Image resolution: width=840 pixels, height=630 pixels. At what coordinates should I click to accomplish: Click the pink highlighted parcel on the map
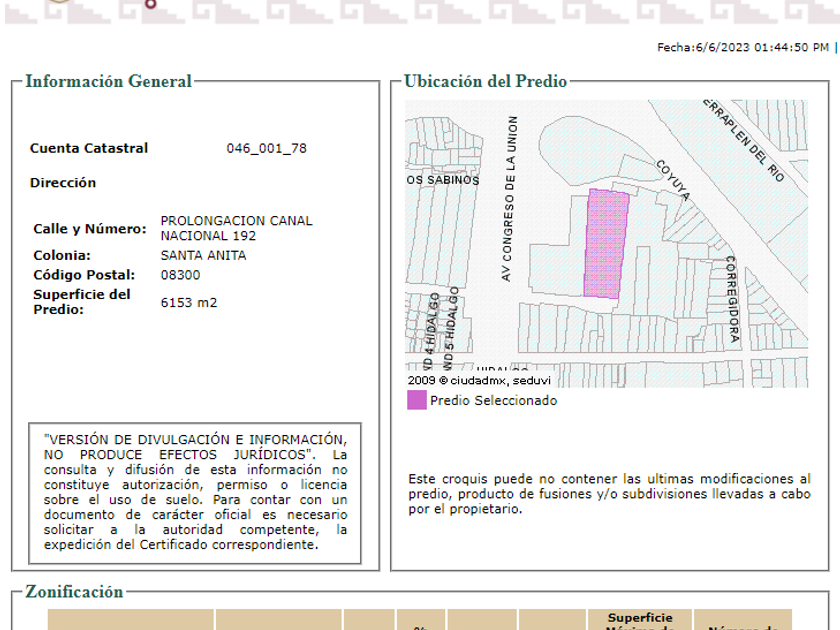(606, 244)
